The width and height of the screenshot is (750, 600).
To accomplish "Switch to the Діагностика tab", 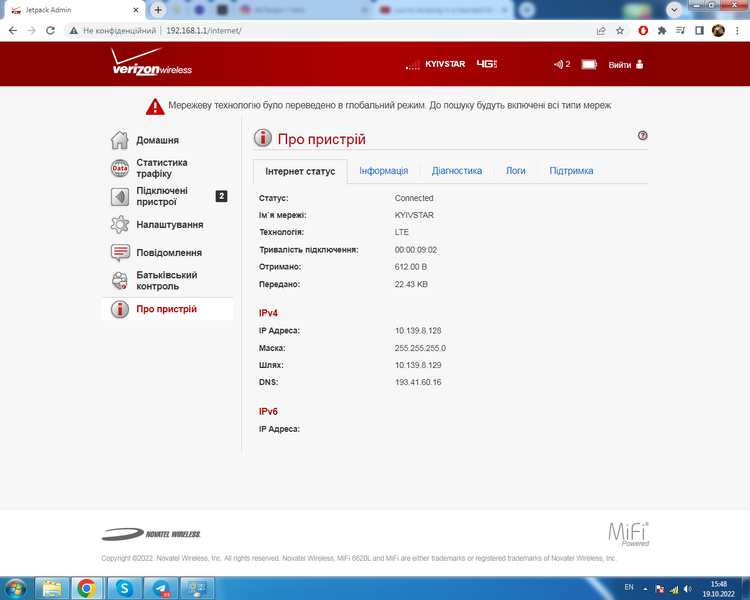I will tap(457, 171).
